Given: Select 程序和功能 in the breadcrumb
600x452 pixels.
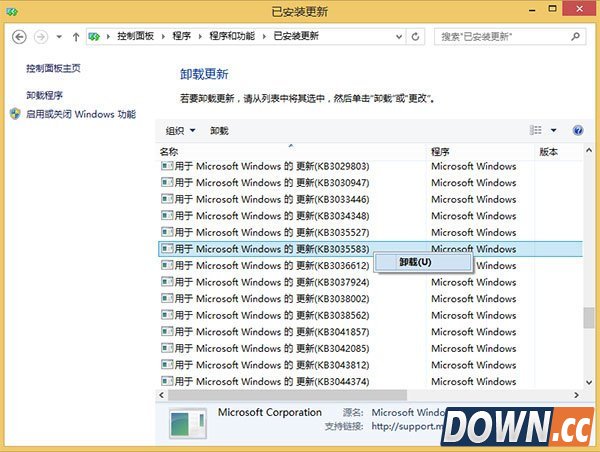Looking at the screenshot, I should point(232,36).
